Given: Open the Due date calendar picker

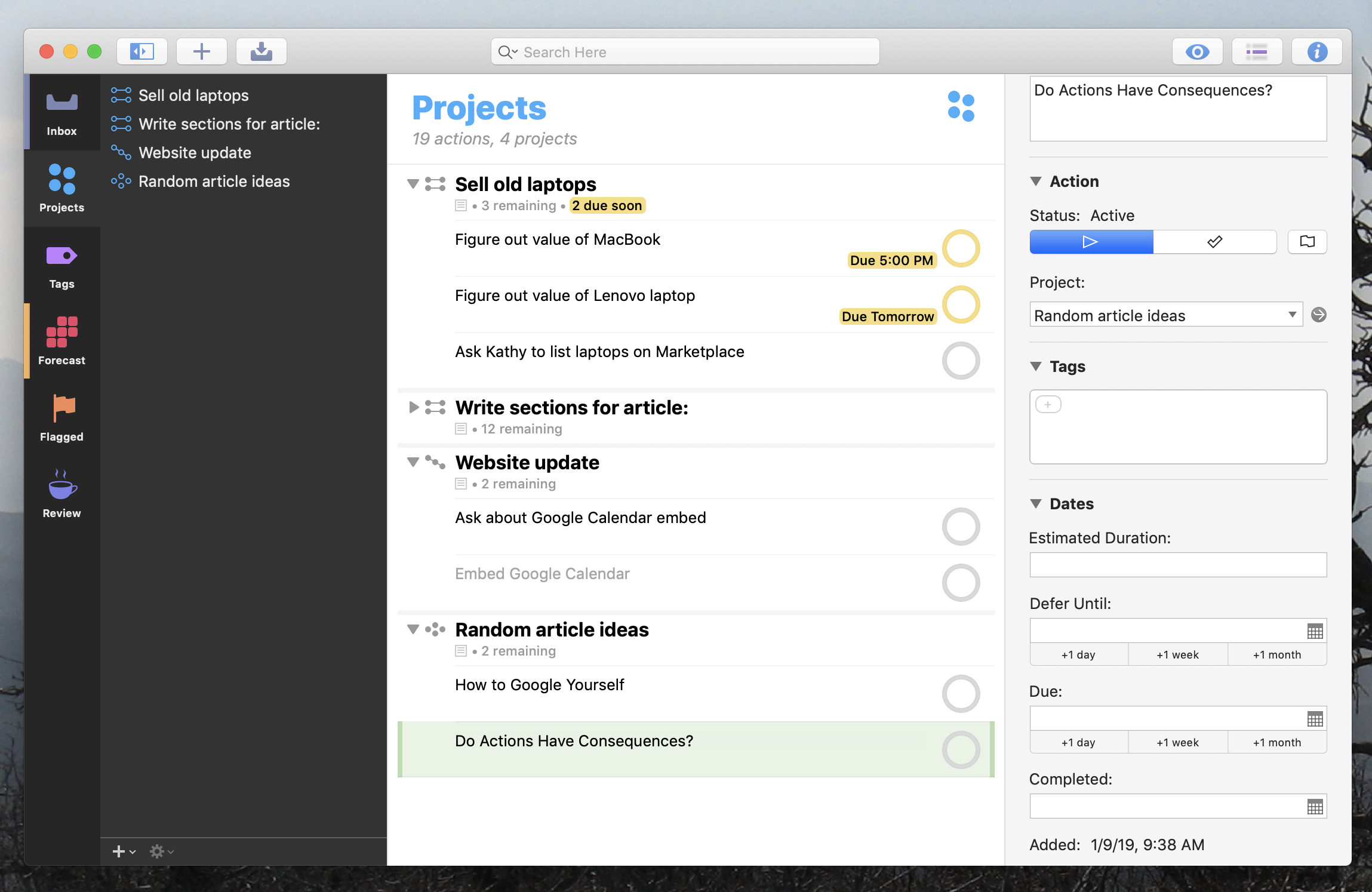Looking at the screenshot, I should point(1314,718).
